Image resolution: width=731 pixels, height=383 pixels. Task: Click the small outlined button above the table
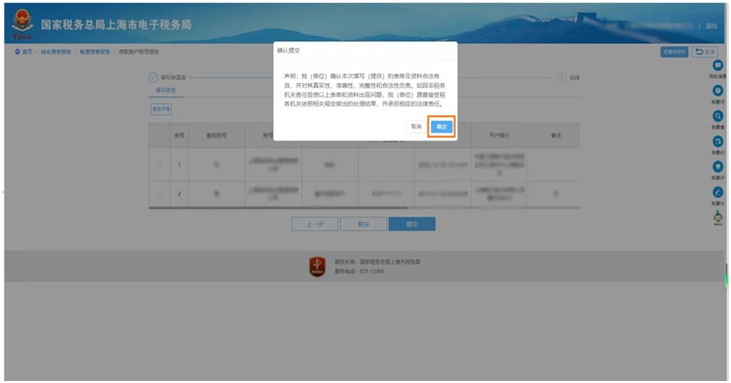pyautogui.click(x=161, y=109)
